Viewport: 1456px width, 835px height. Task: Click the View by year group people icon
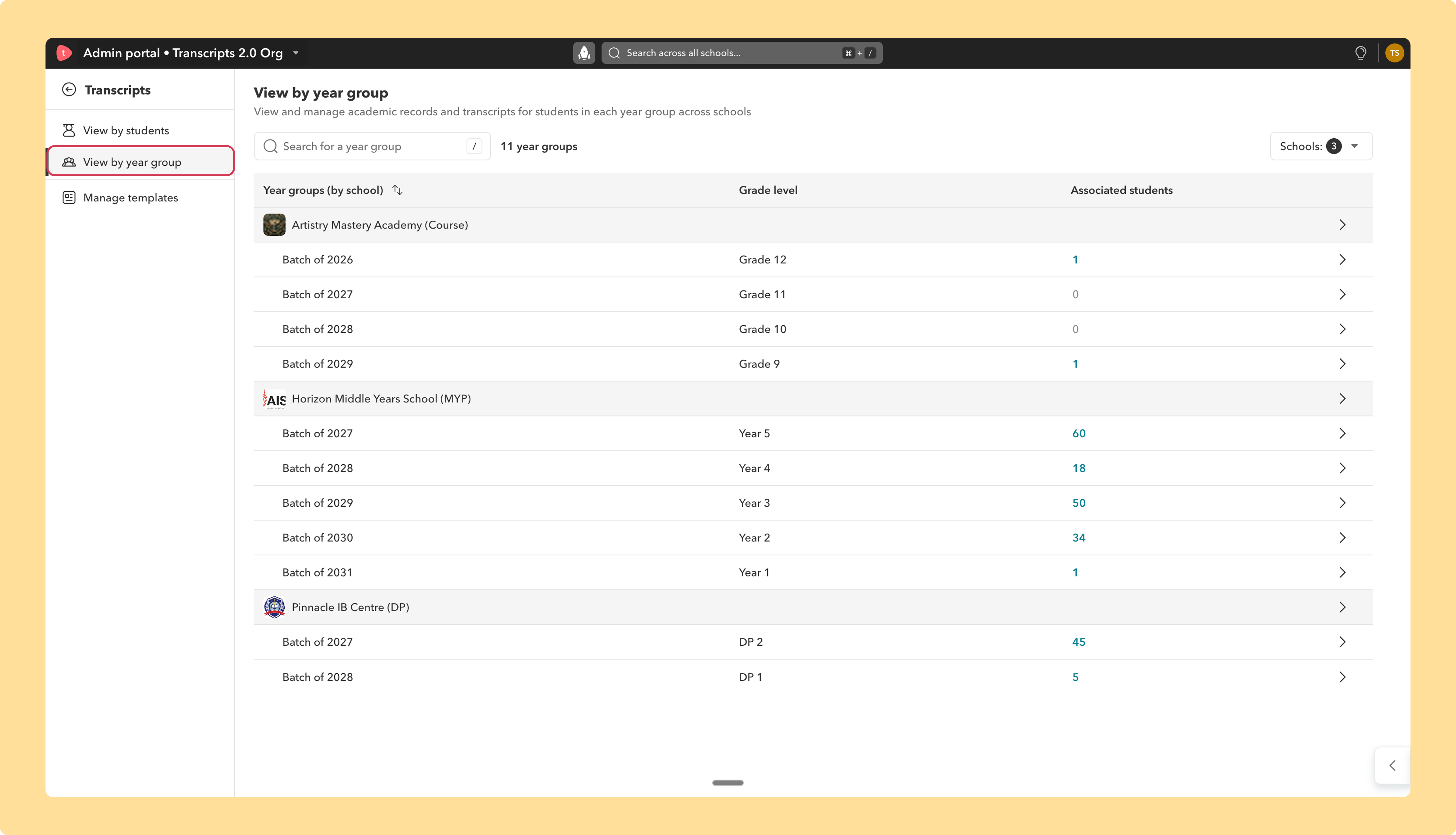click(x=69, y=162)
